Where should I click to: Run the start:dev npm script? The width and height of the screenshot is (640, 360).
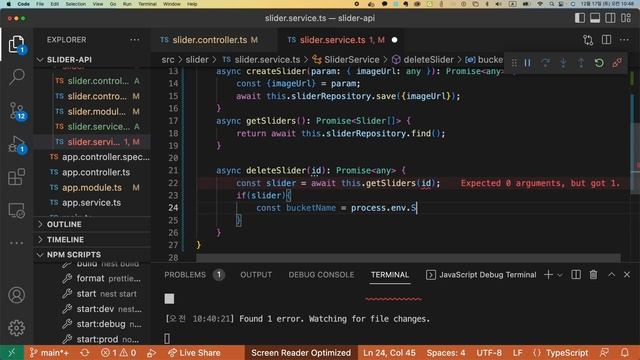point(95,309)
